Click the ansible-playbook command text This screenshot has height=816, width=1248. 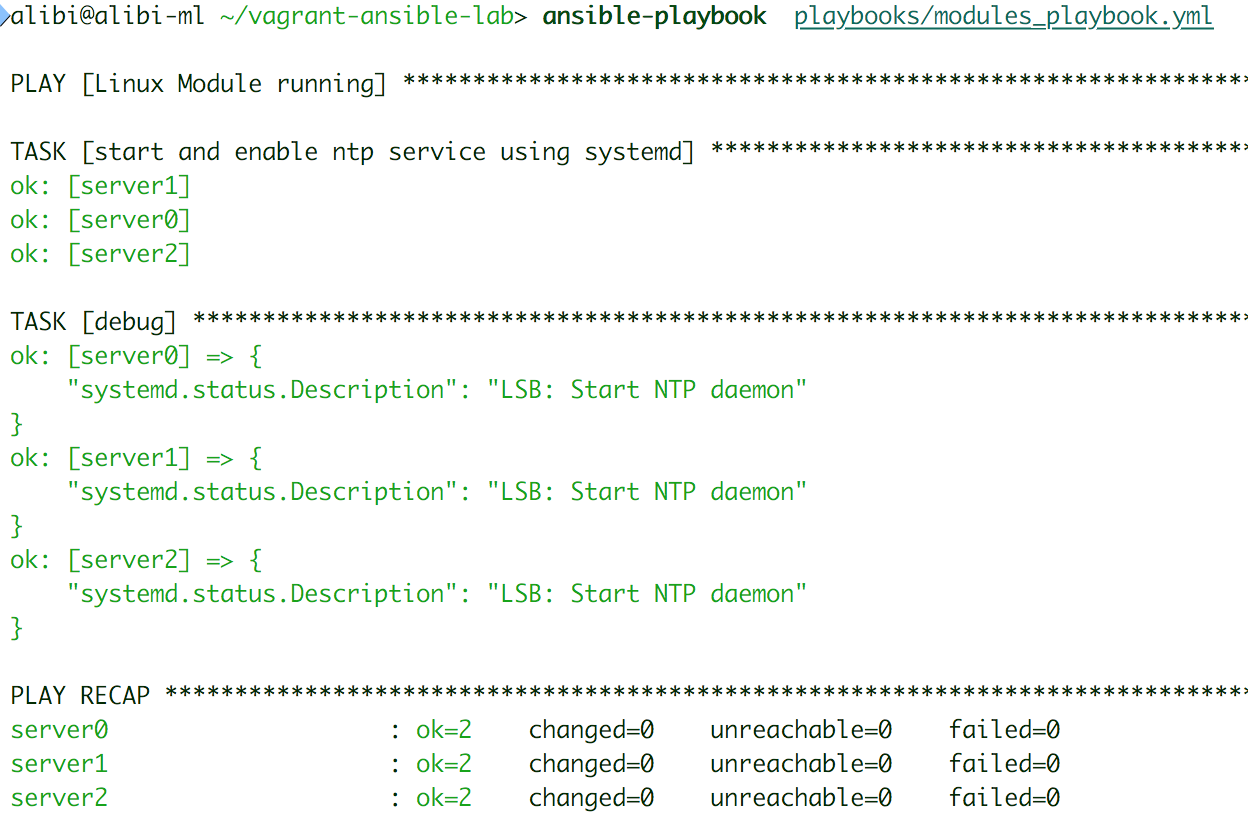click(x=655, y=17)
